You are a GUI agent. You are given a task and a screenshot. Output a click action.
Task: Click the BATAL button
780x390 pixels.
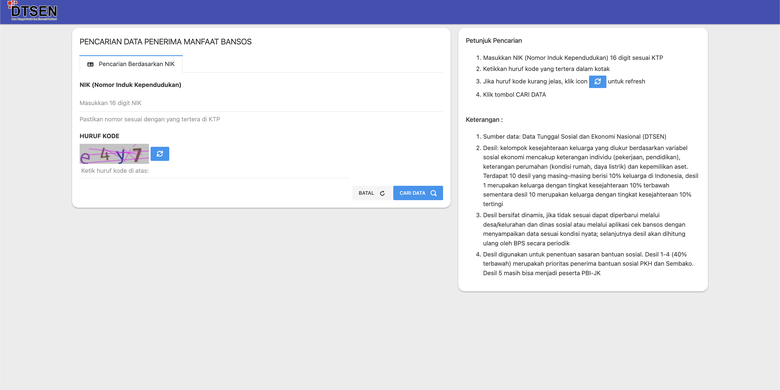click(371, 193)
